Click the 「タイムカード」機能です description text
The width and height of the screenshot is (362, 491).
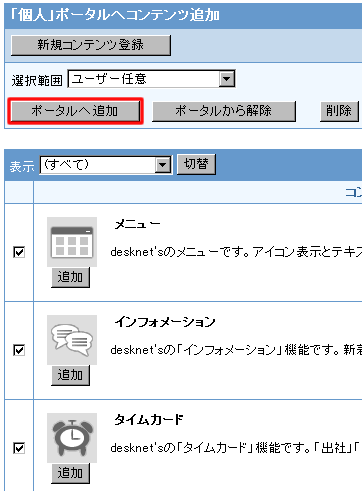(x=235, y=448)
